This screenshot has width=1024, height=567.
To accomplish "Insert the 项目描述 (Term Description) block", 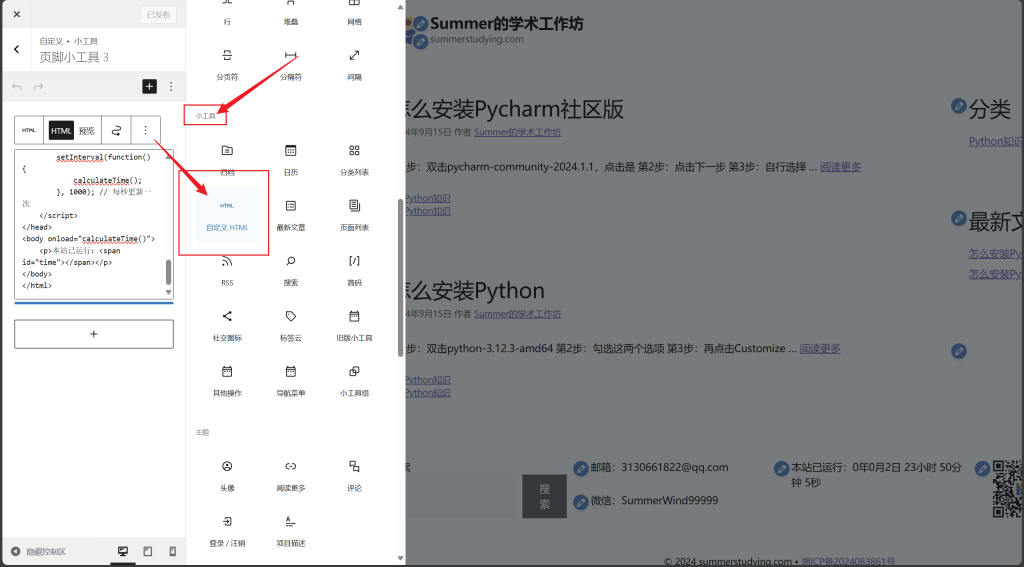I will 291,530.
